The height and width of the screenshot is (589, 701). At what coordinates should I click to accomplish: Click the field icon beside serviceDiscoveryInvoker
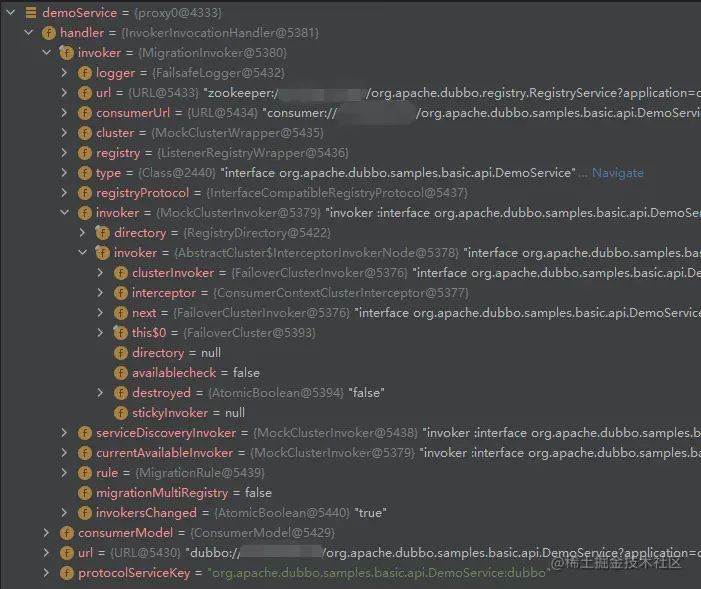point(84,433)
